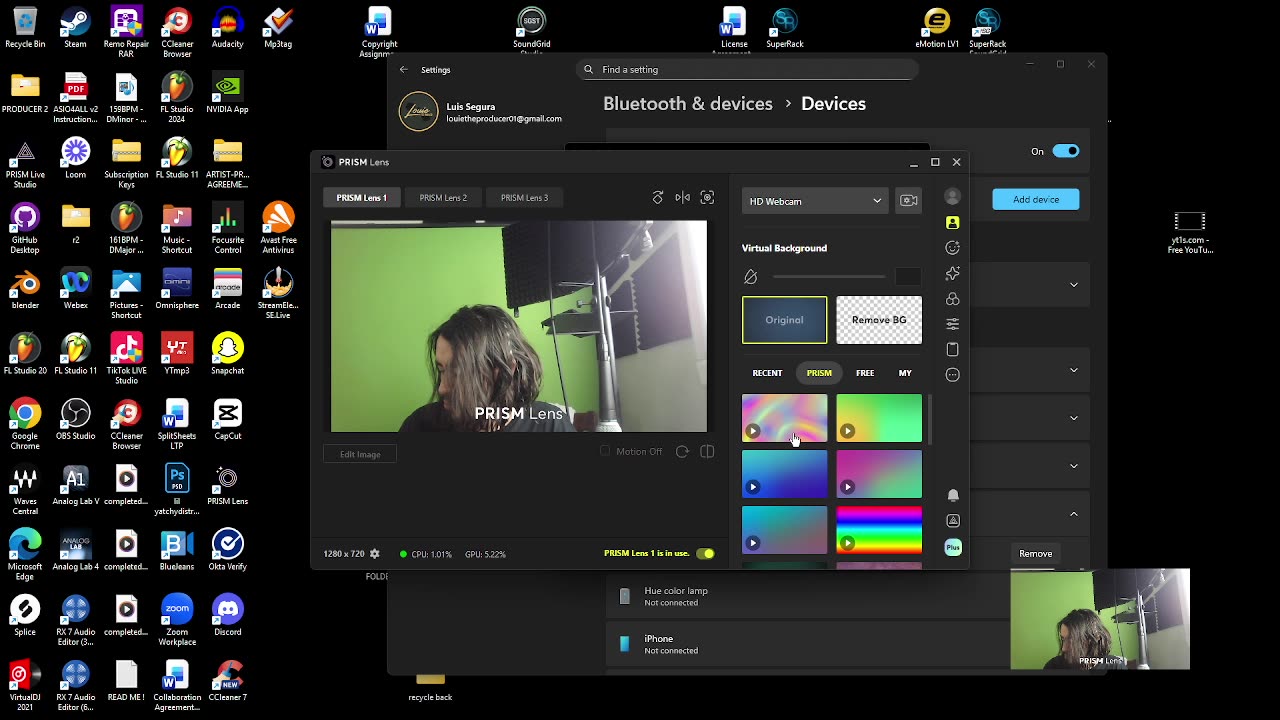Click the dark color swatch beside blur slider
Screen dimensions: 1280x720
[x=907, y=277]
